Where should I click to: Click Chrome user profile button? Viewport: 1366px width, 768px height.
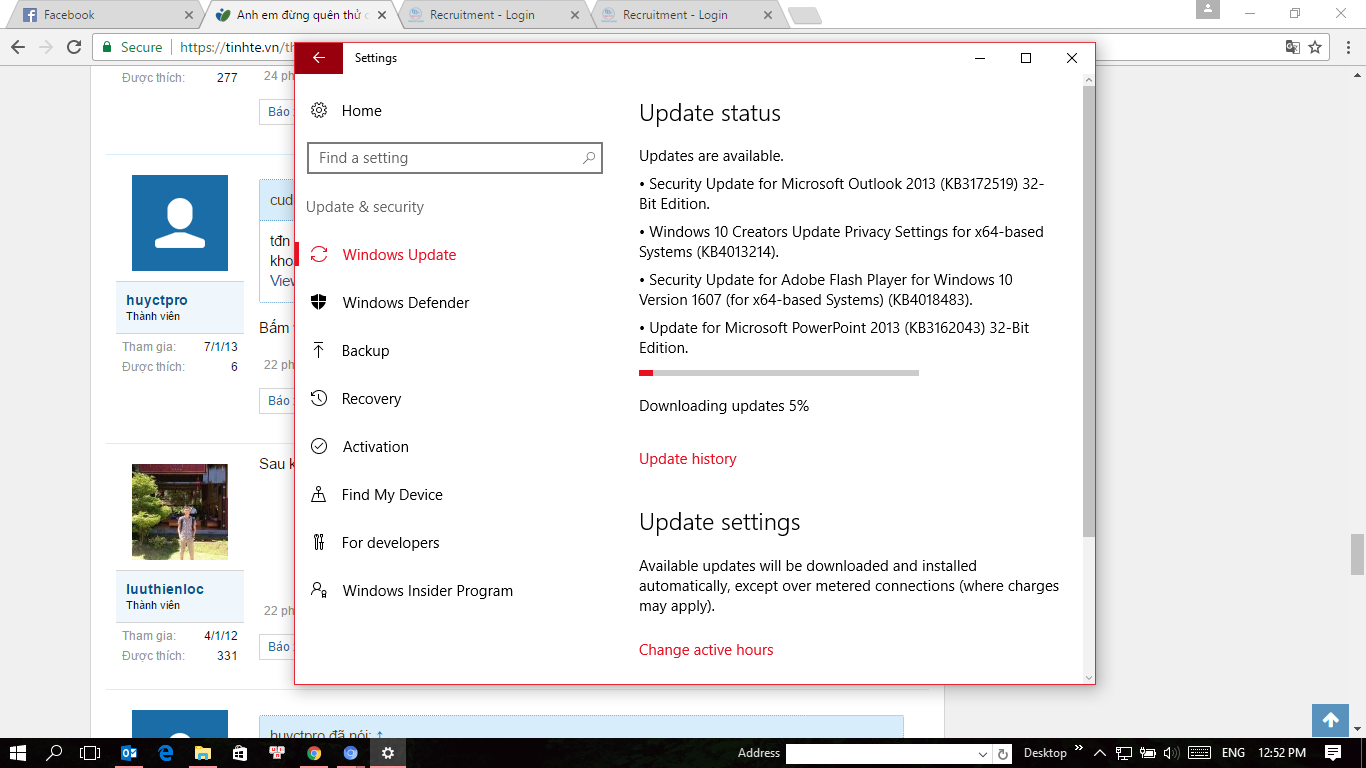tap(1208, 9)
